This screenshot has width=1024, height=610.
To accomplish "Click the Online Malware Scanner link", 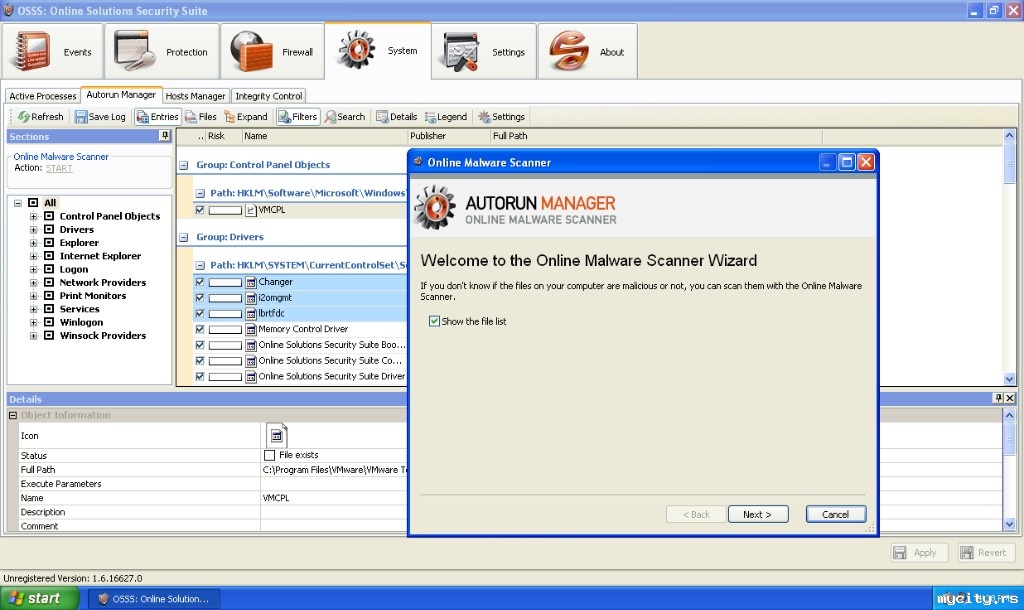I will 61,157.
